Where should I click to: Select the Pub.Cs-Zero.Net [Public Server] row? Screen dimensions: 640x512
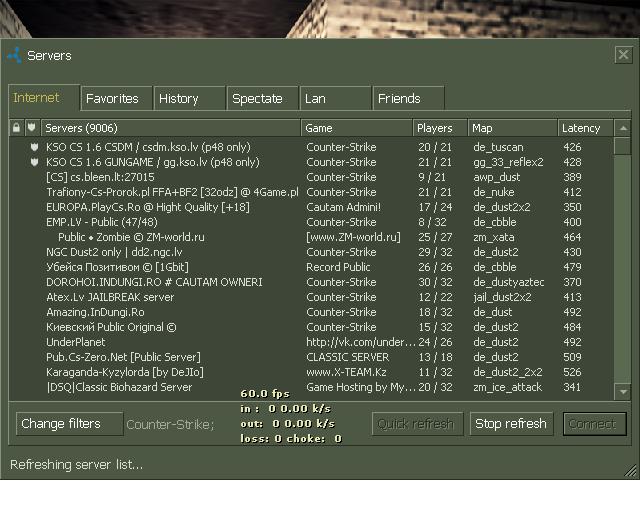[311, 357]
